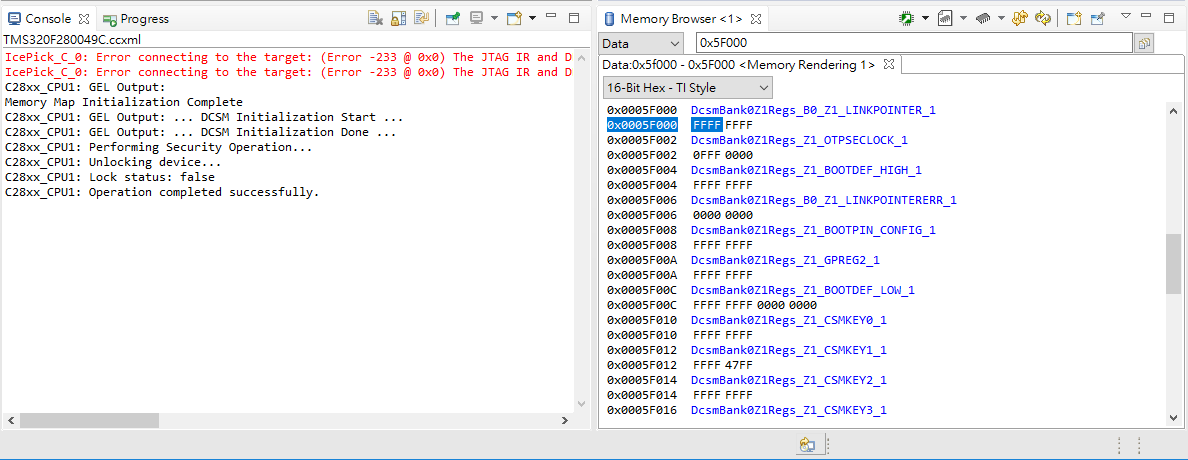
Task: Click DcsmBank0Z1Regs_Z1_OTPSECLOCK_1 label
Action: [799, 140]
